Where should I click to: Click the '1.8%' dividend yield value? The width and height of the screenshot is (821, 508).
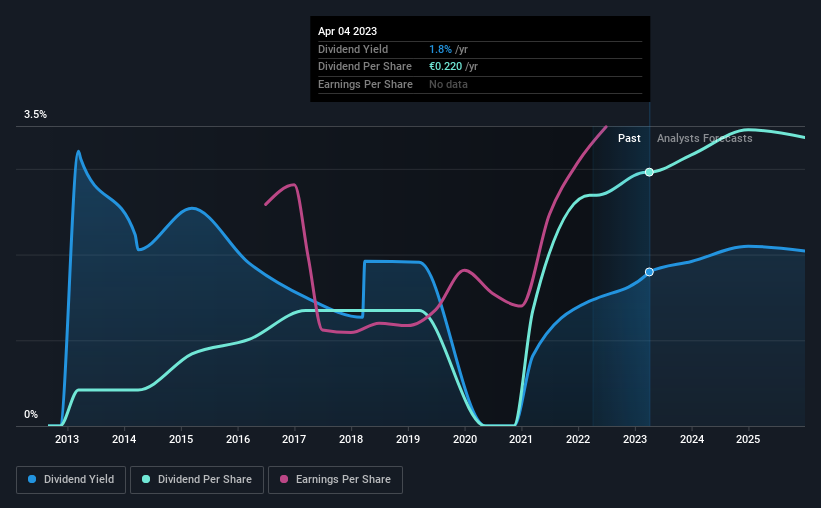click(440, 49)
